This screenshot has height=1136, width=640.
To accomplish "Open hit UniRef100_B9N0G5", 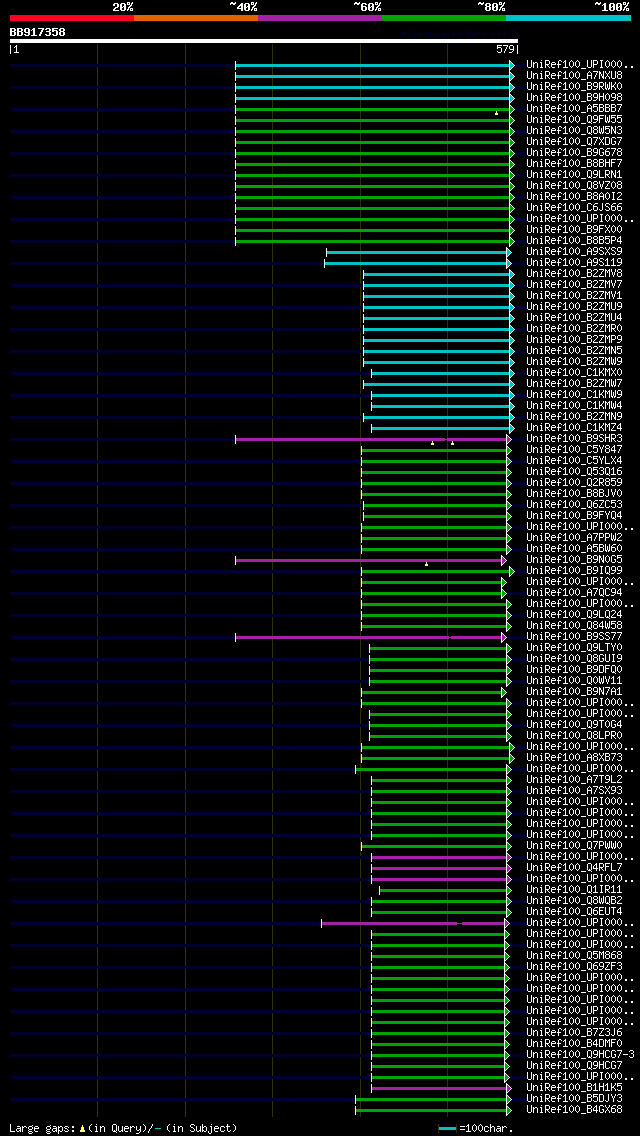I will point(574,559).
